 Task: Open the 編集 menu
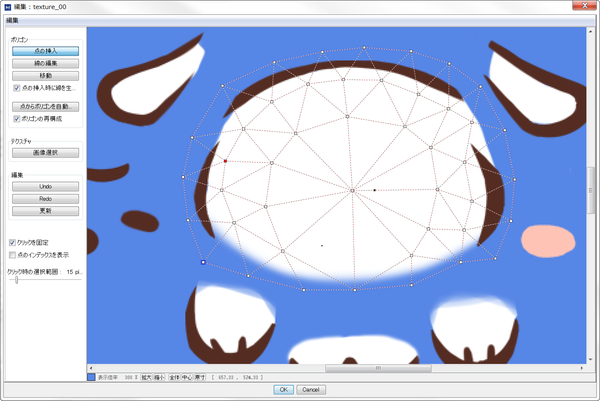point(12,20)
